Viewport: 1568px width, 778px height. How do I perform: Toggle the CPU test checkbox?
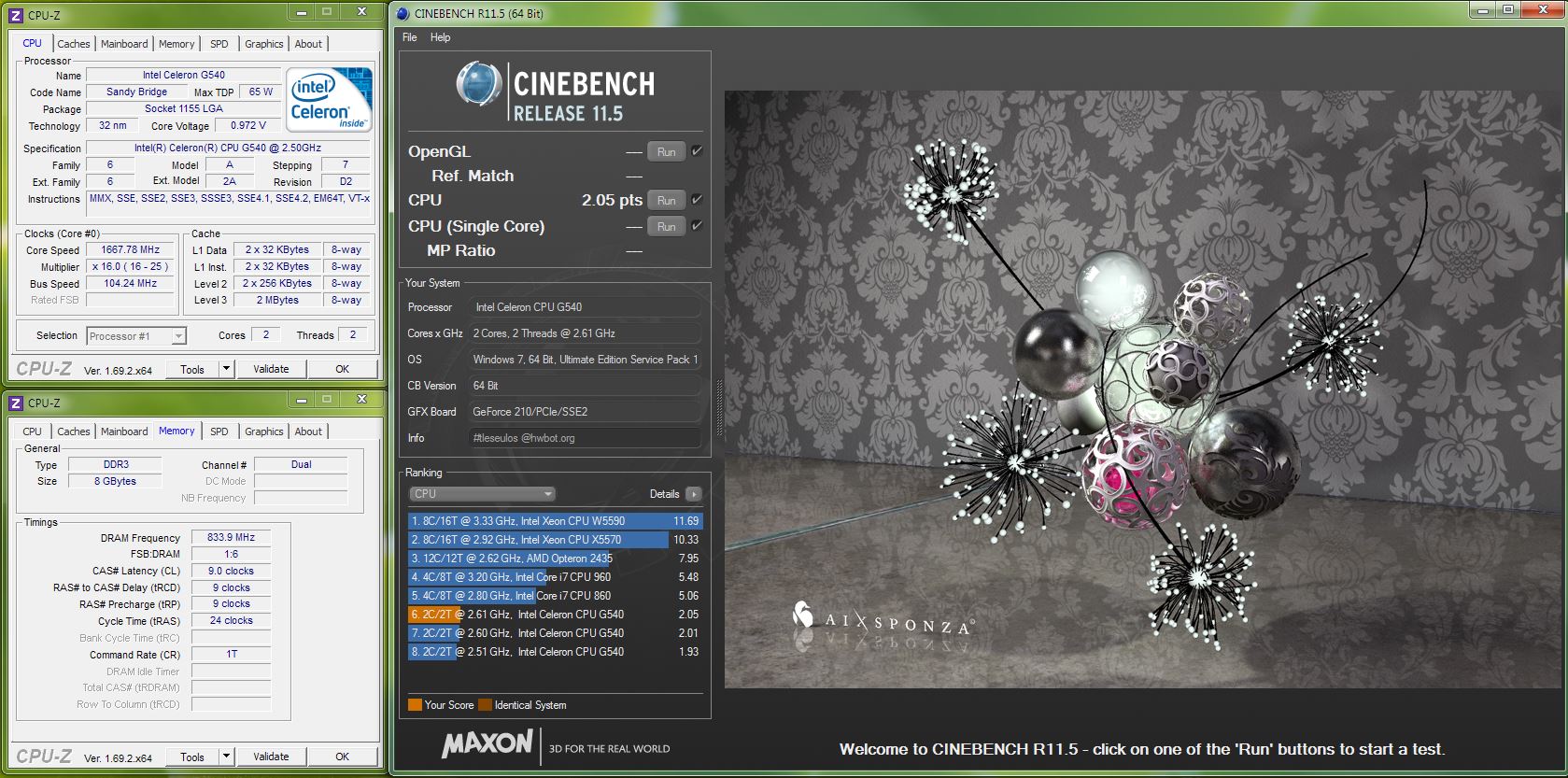(x=696, y=200)
